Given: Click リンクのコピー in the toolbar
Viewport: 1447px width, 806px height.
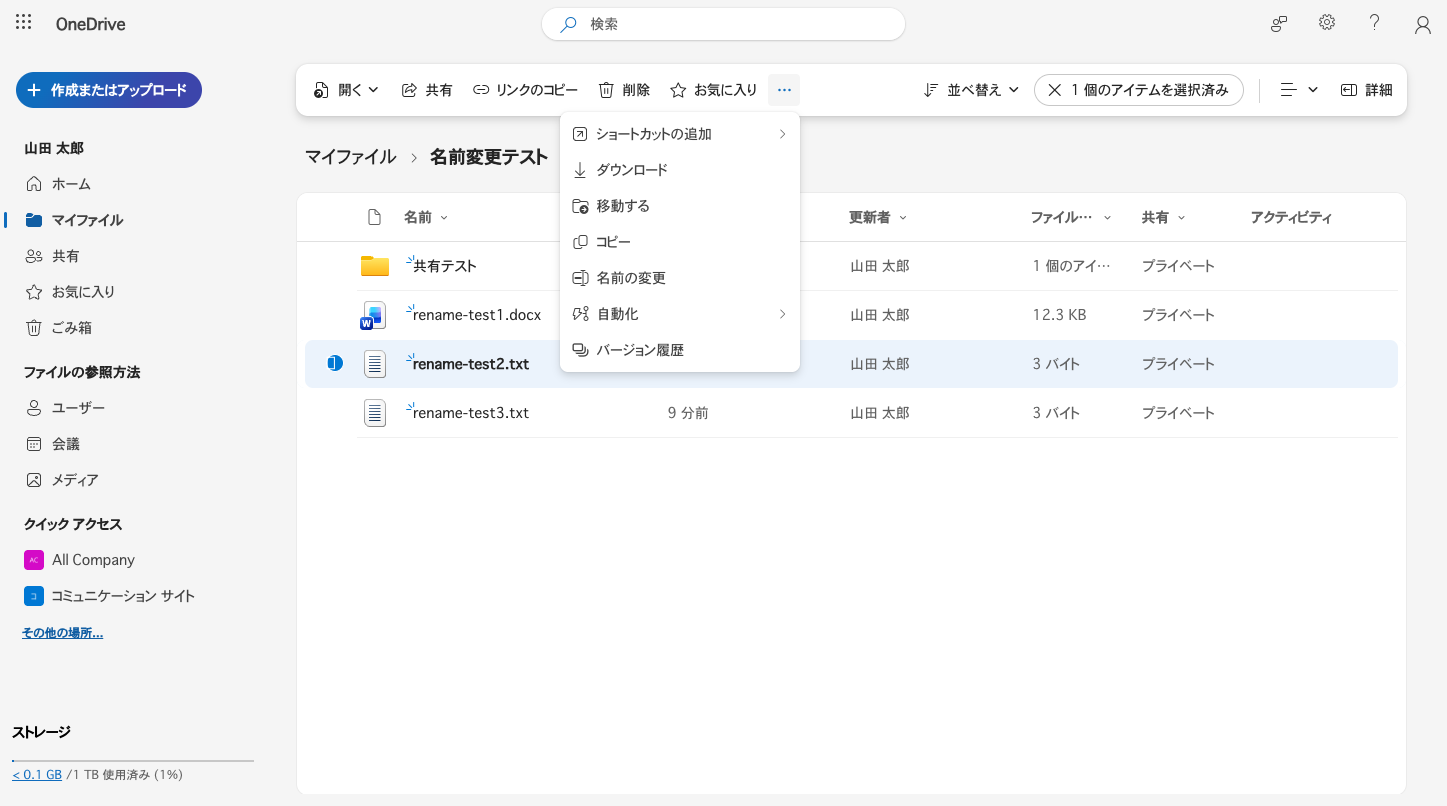Looking at the screenshot, I should click(x=525, y=90).
